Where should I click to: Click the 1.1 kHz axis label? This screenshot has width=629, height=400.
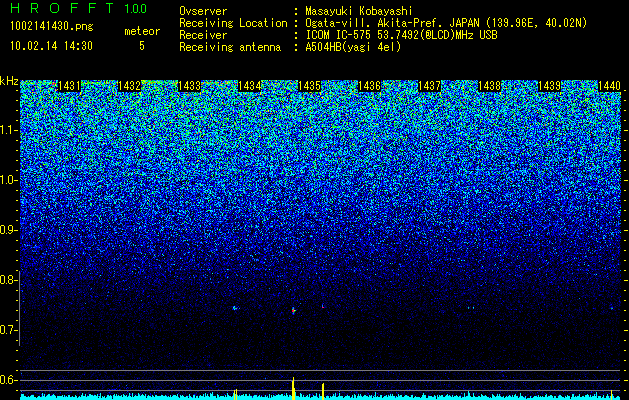tap(8, 130)
